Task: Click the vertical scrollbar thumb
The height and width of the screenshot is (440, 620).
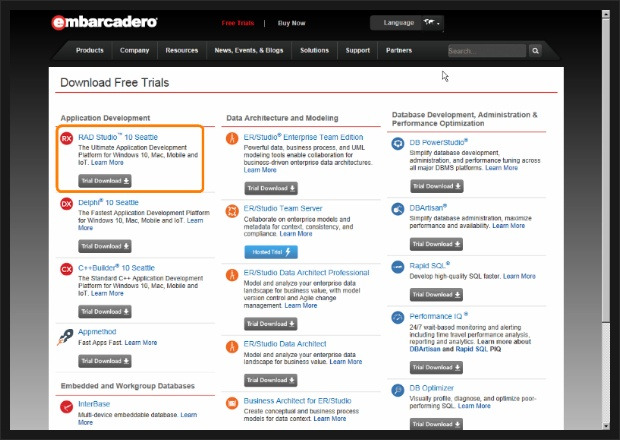Action: 606,170
